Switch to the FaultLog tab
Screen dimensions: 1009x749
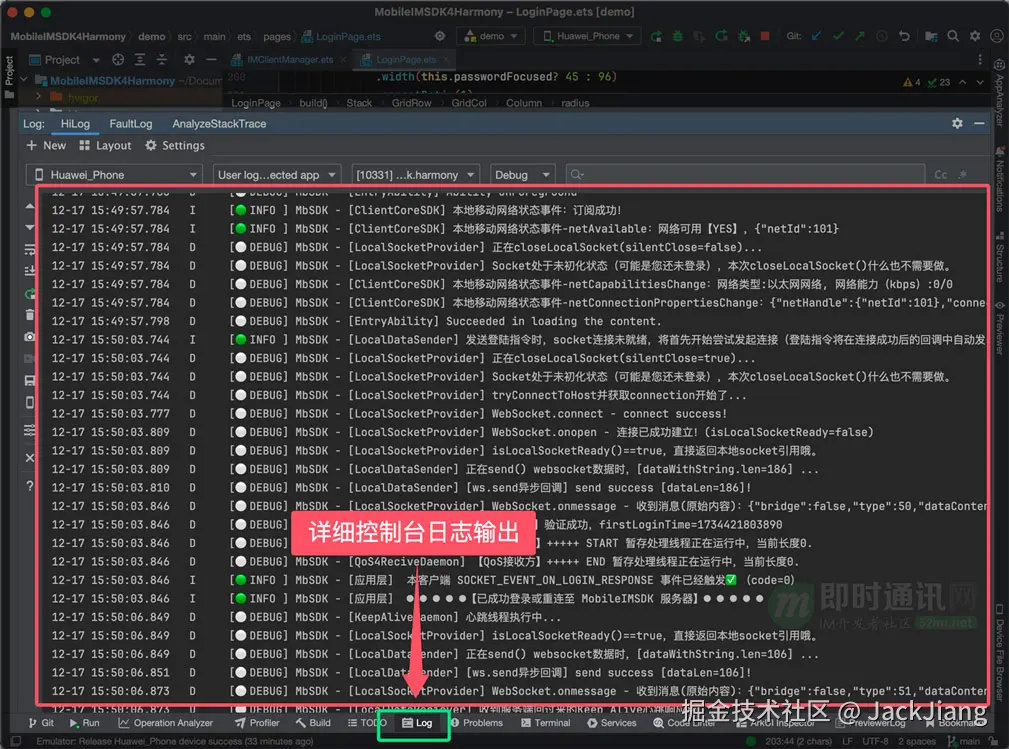(131, 124)
